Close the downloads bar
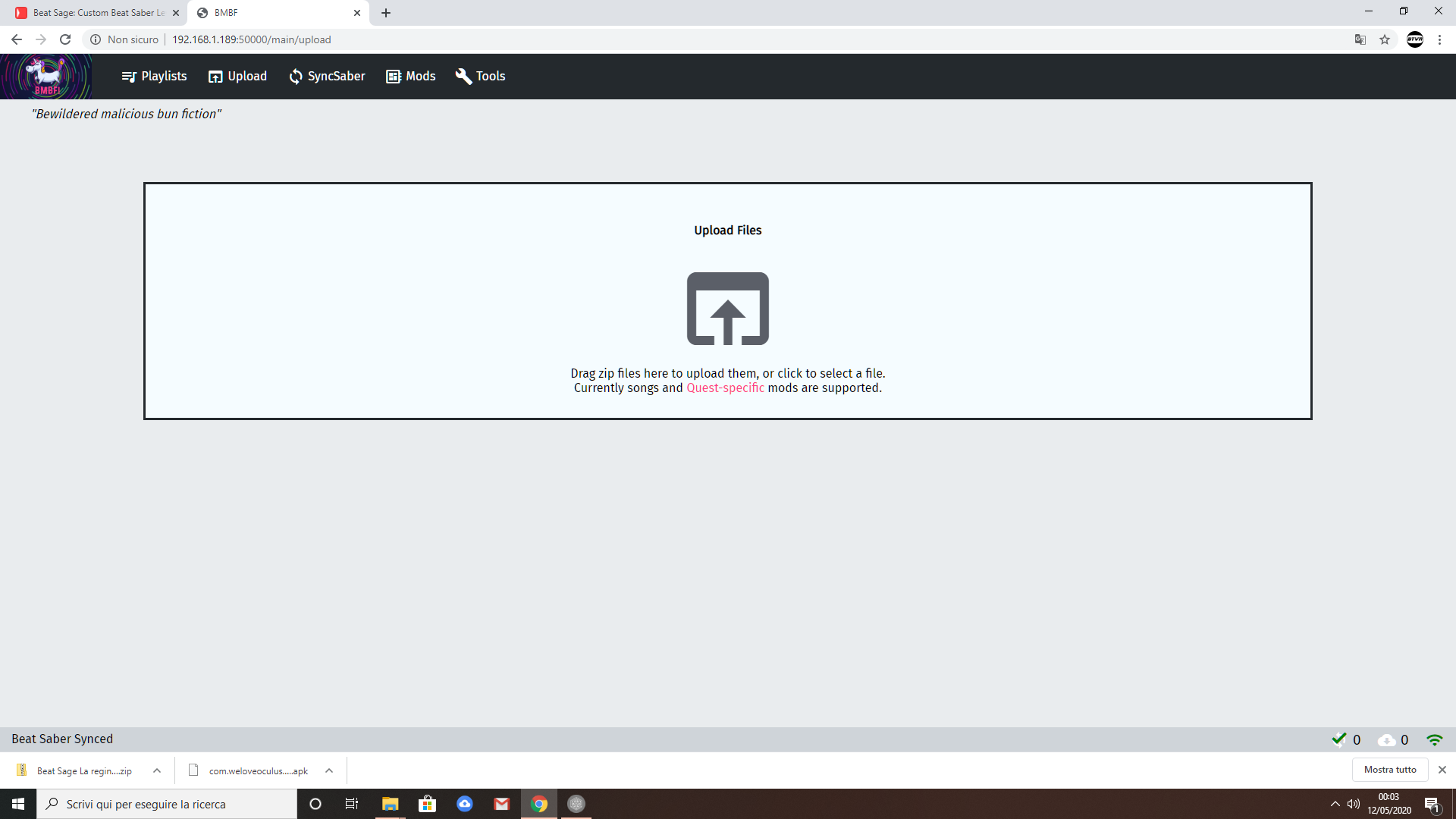 click(1442, 770)
